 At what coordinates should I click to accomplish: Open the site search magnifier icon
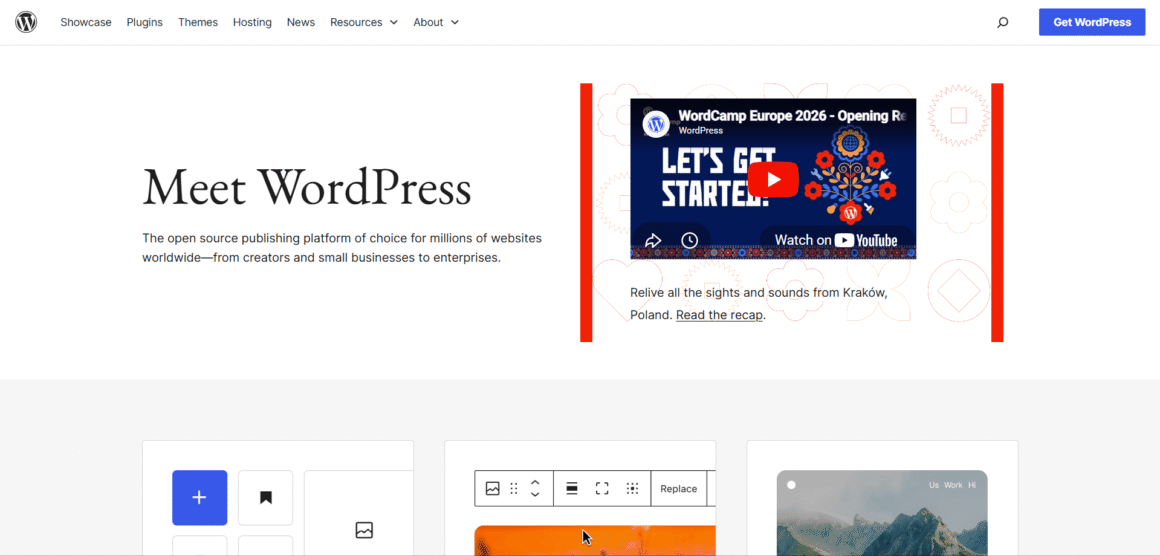pos(1002,22)
